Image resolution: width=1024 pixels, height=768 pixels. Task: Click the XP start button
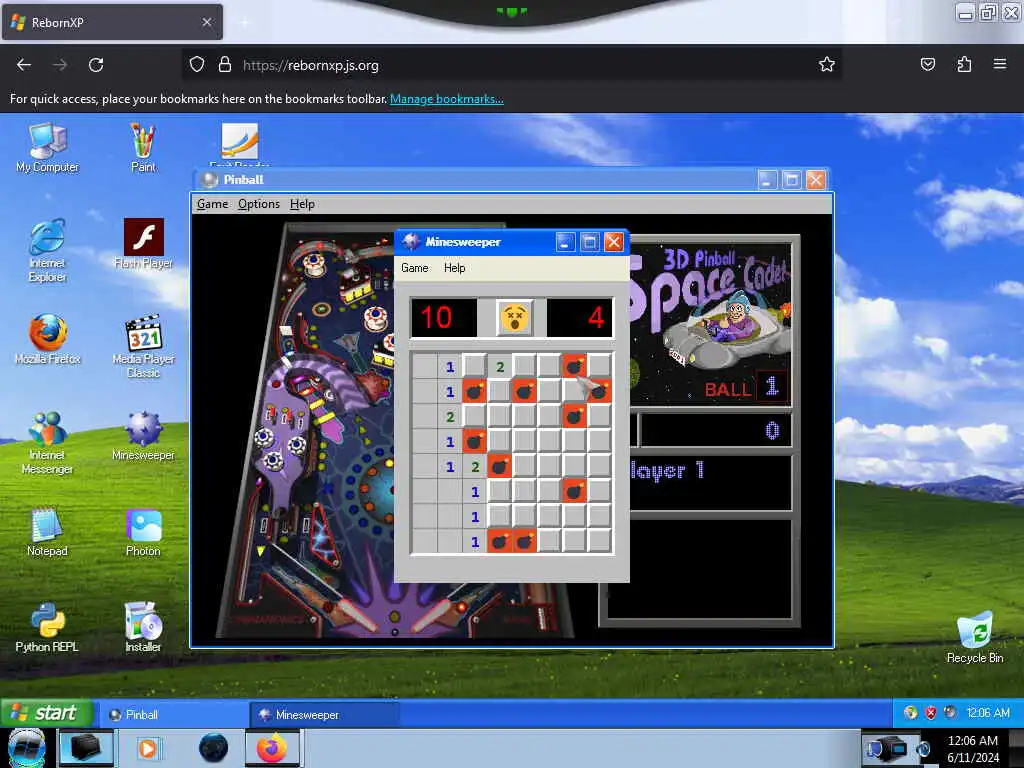(46, 713)
